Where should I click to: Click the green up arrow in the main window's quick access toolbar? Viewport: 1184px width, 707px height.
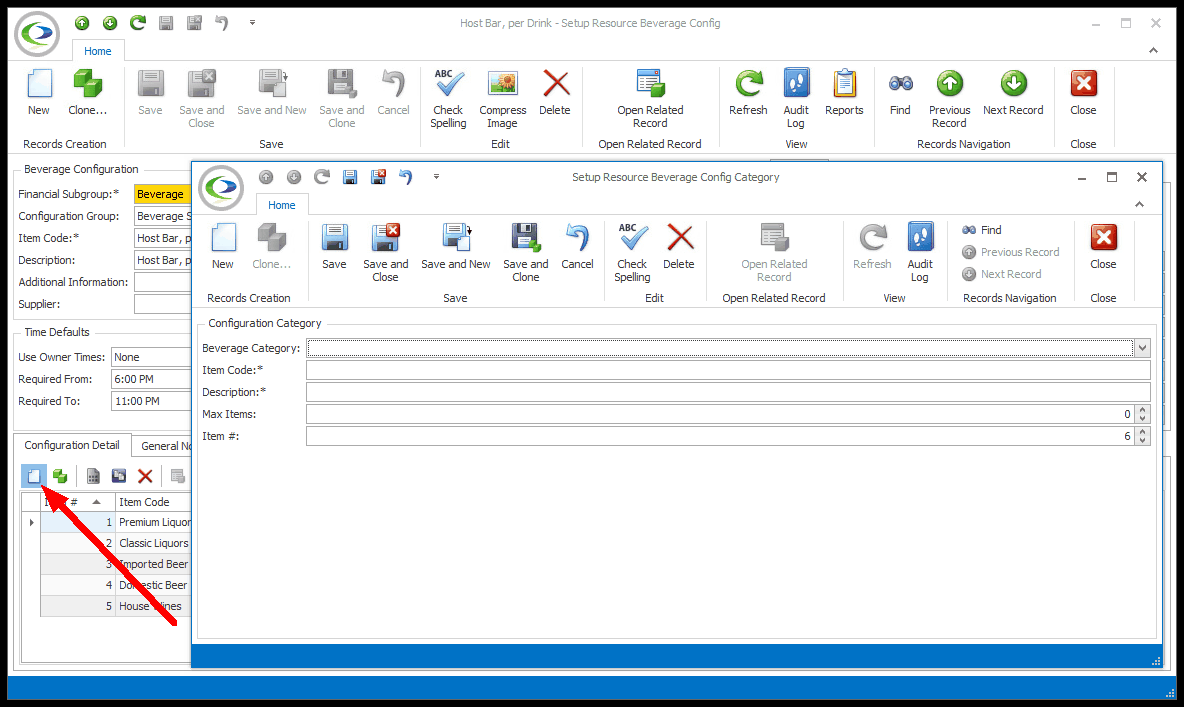pyautogui.click(x=82, y=23)
